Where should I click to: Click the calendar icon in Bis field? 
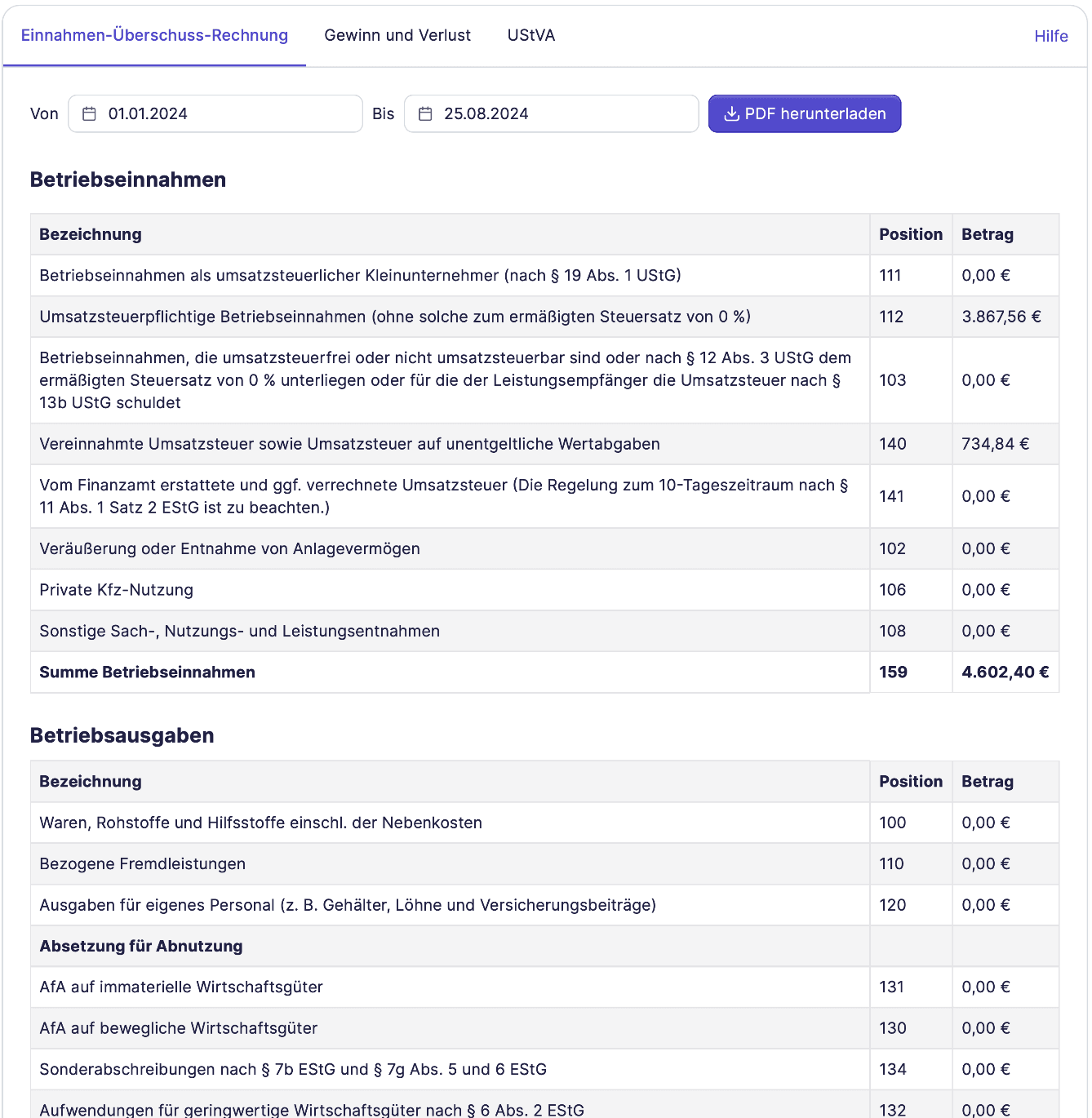click(x=425, y=114)
